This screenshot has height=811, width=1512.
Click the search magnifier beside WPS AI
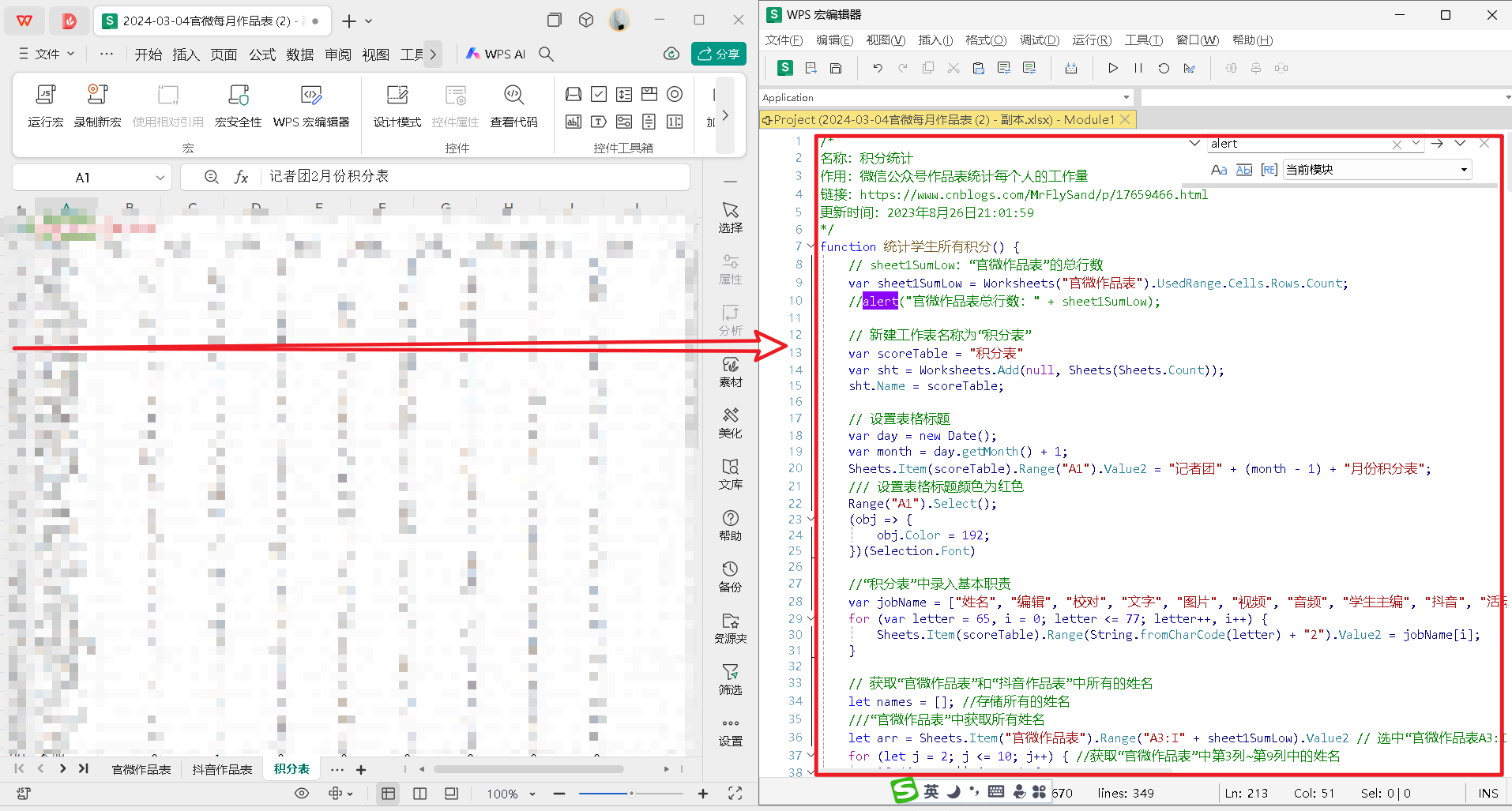click(x=546, y=54)
